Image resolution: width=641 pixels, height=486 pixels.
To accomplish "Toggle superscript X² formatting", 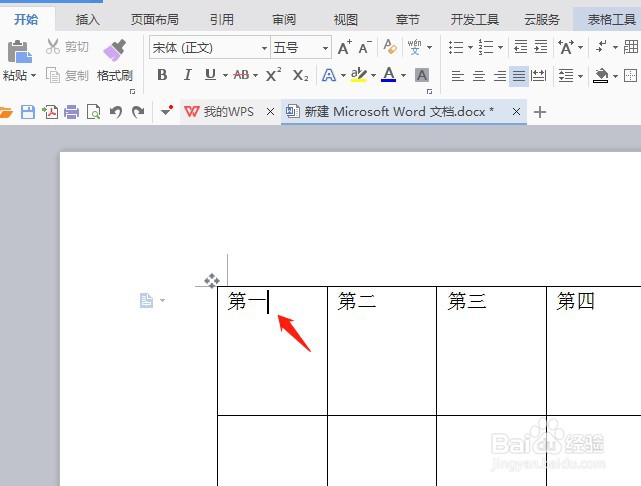I will tap(273, 74).
